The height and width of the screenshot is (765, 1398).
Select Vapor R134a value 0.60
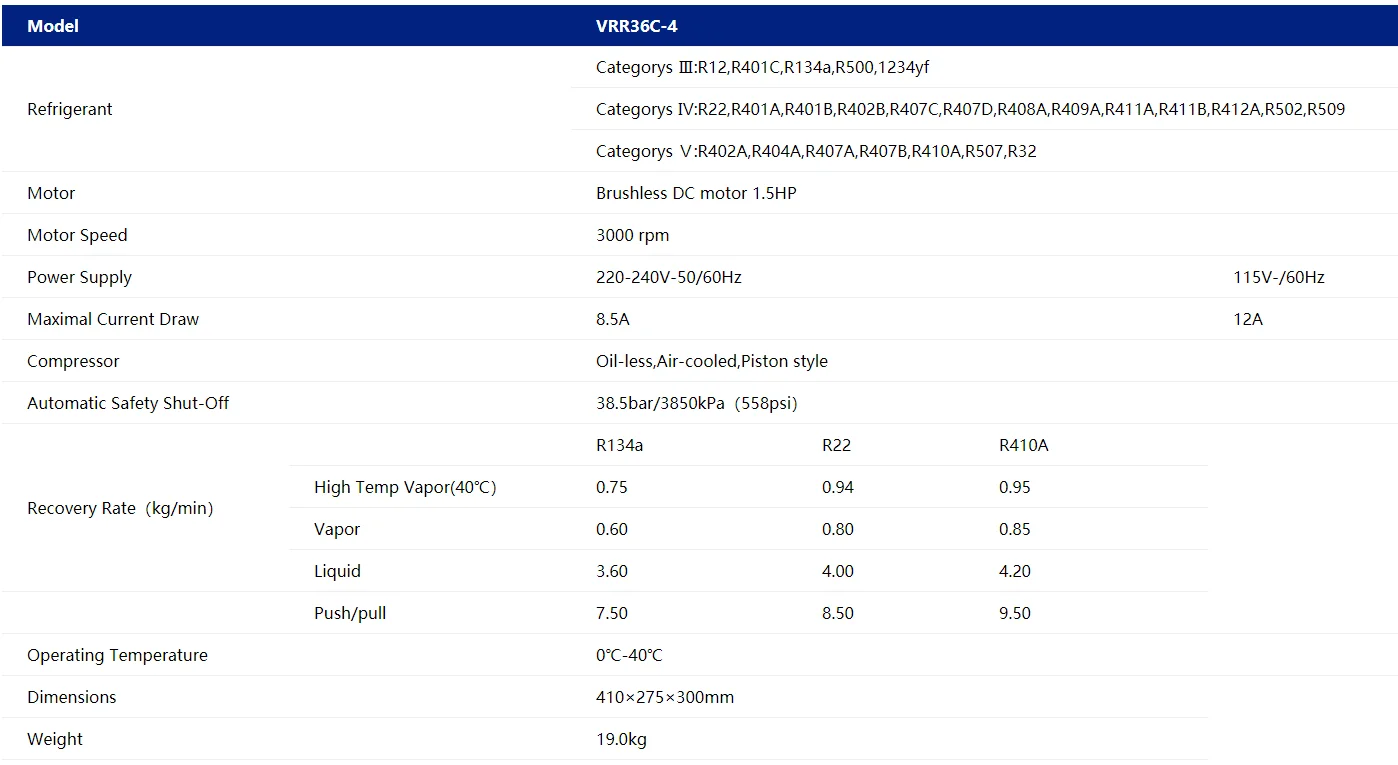(x=612, y=529)
